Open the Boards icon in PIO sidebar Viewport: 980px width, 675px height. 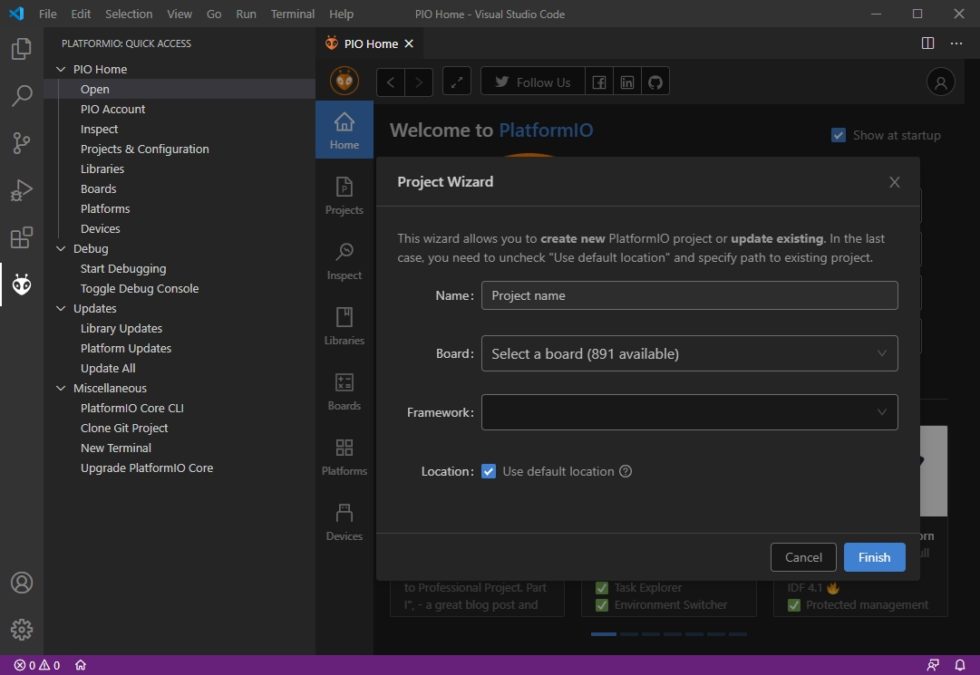coord(344,391)
